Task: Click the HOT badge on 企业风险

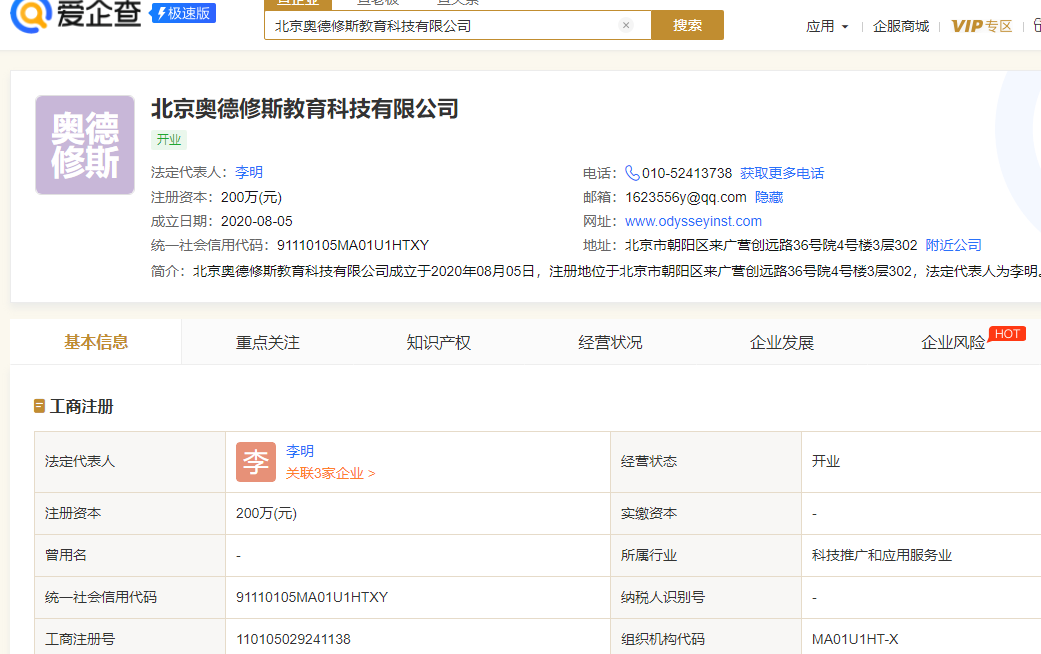Action: point(1007,333)
